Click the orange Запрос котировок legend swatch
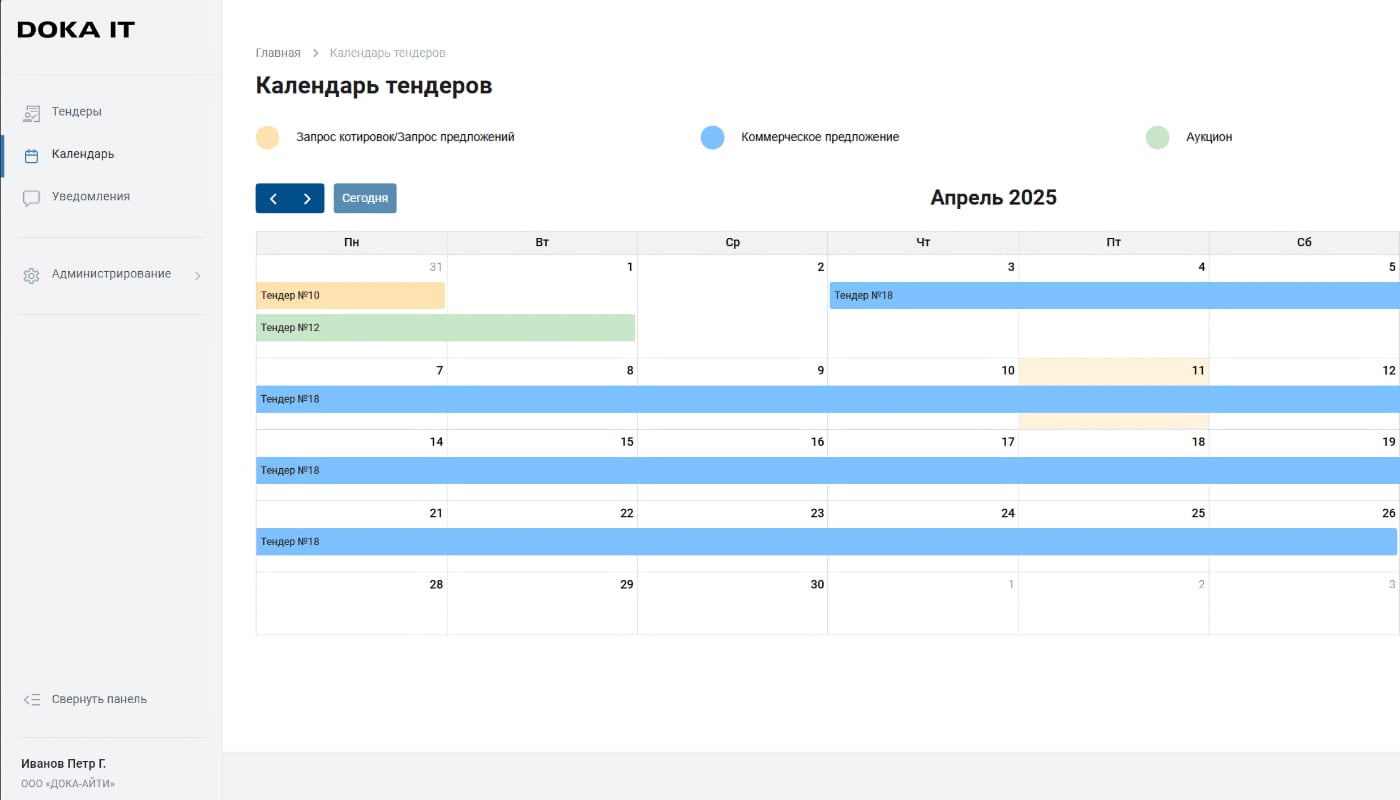Image resolution: width=1400 pixels, height=800 pixels. (x=267, y=138)
